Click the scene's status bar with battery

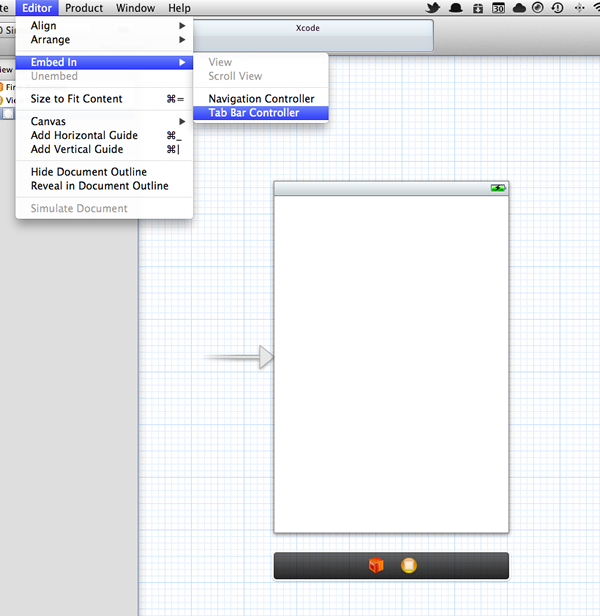pos(391,188)
